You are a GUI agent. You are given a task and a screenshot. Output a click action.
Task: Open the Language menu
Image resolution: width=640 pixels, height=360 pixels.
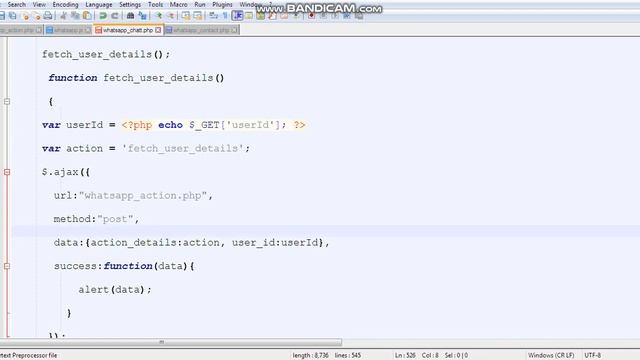(99, 4)
